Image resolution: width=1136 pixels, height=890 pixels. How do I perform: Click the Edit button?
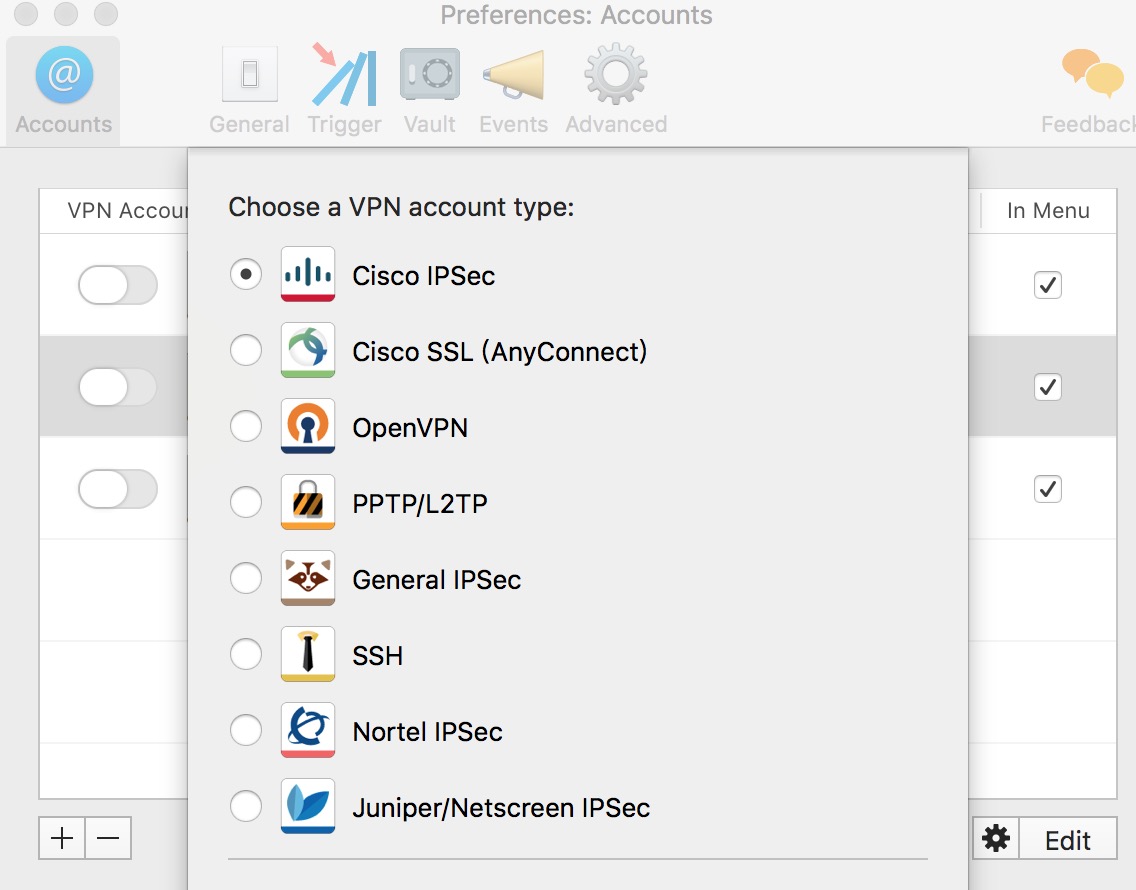coord(1067,840)
